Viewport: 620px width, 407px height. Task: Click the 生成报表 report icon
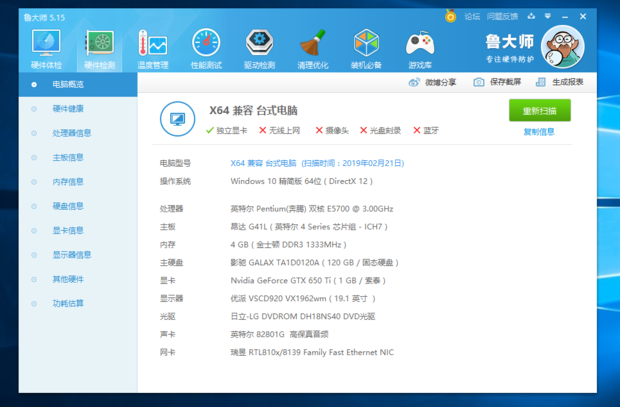(540, 82)
